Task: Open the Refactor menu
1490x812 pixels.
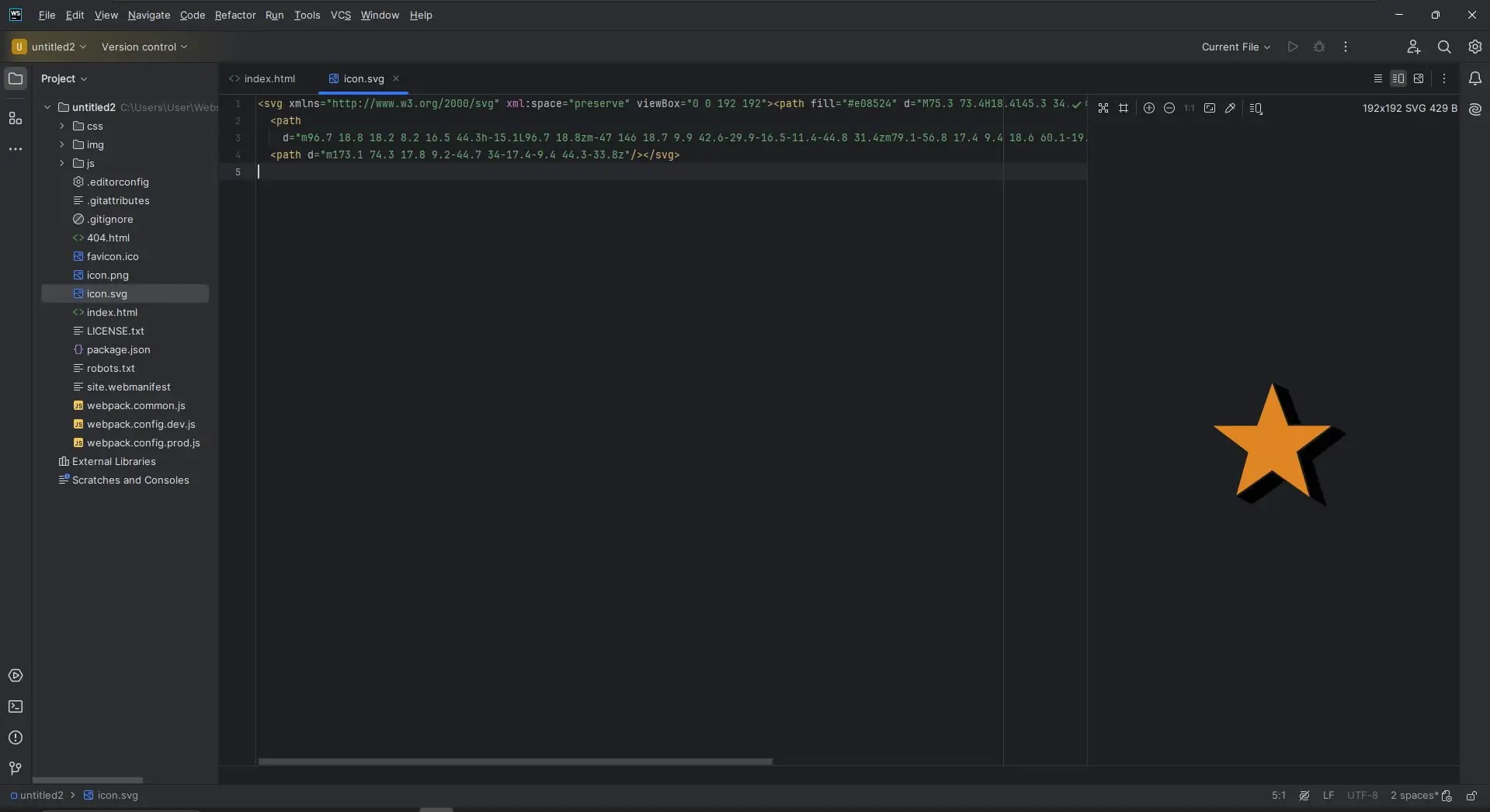Action: coord(235,15)
